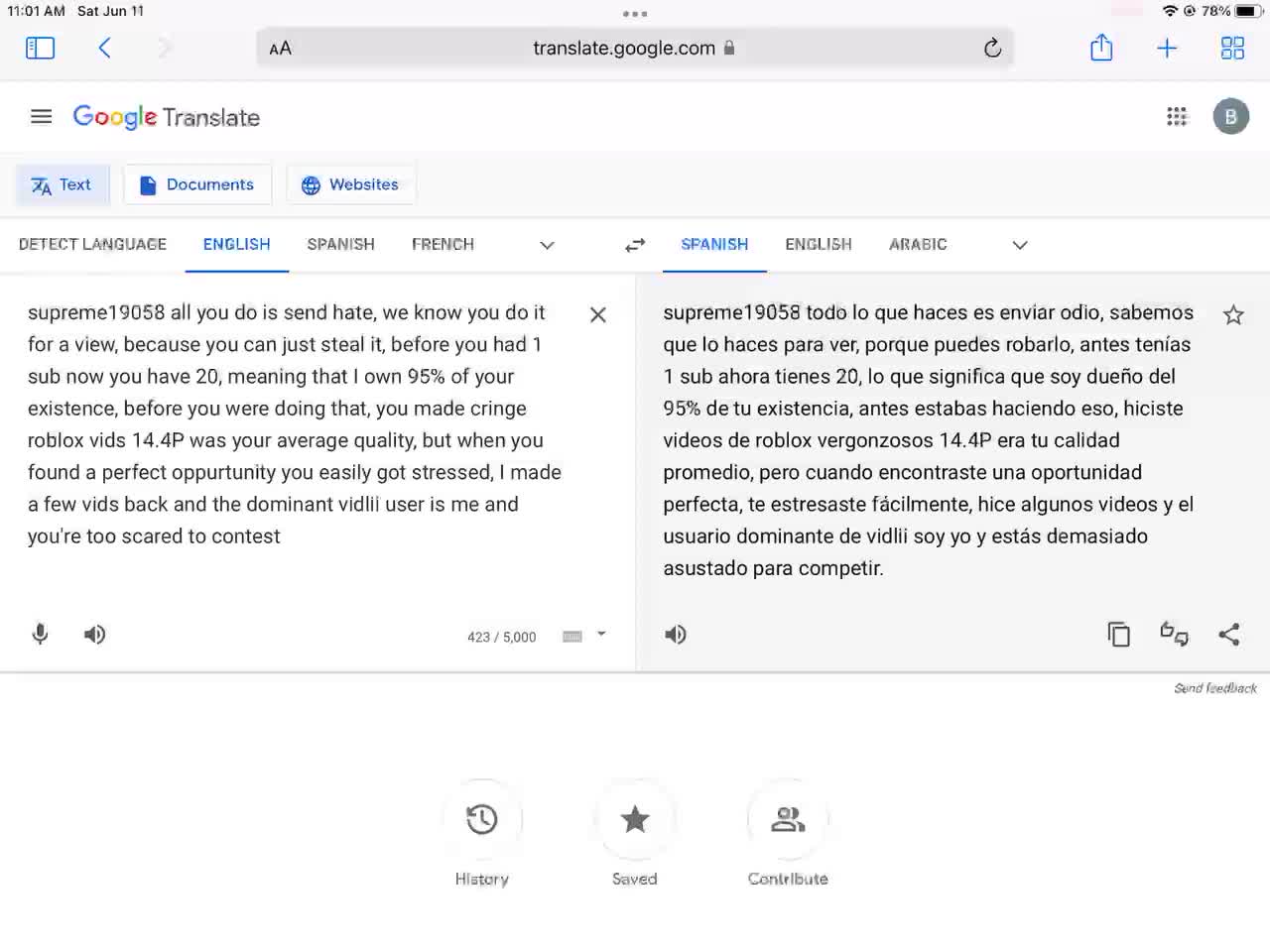Select French as source language
The image size is (1270, 952).
pyautogui.click(x=443, y=244)
